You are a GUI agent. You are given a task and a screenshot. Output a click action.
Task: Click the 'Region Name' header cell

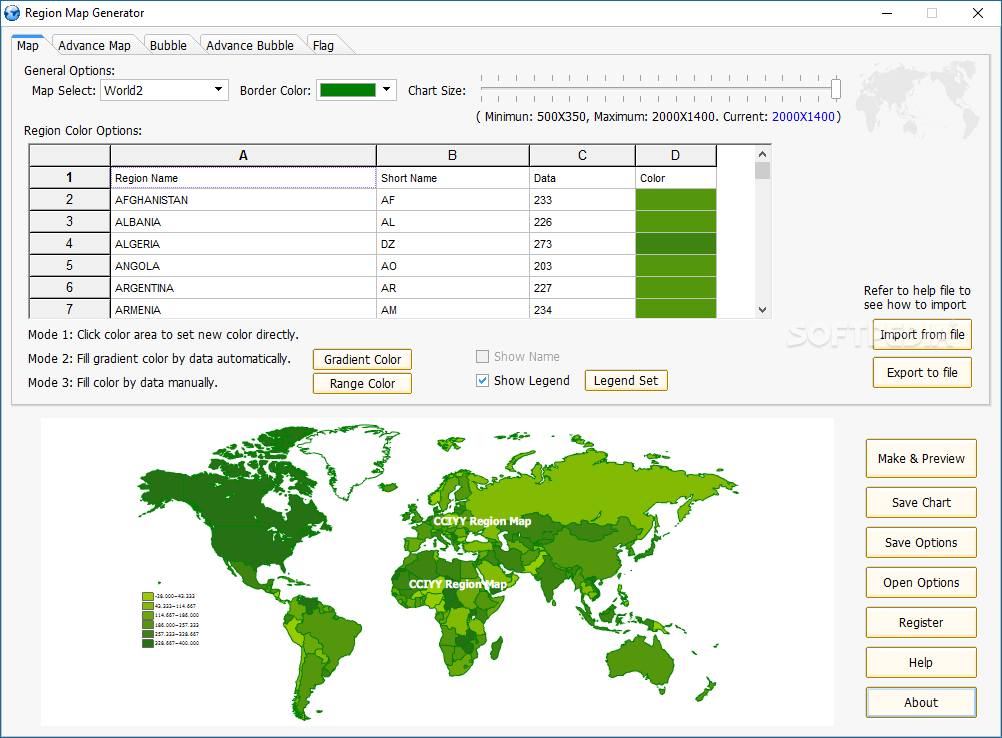tap(243, 178)
